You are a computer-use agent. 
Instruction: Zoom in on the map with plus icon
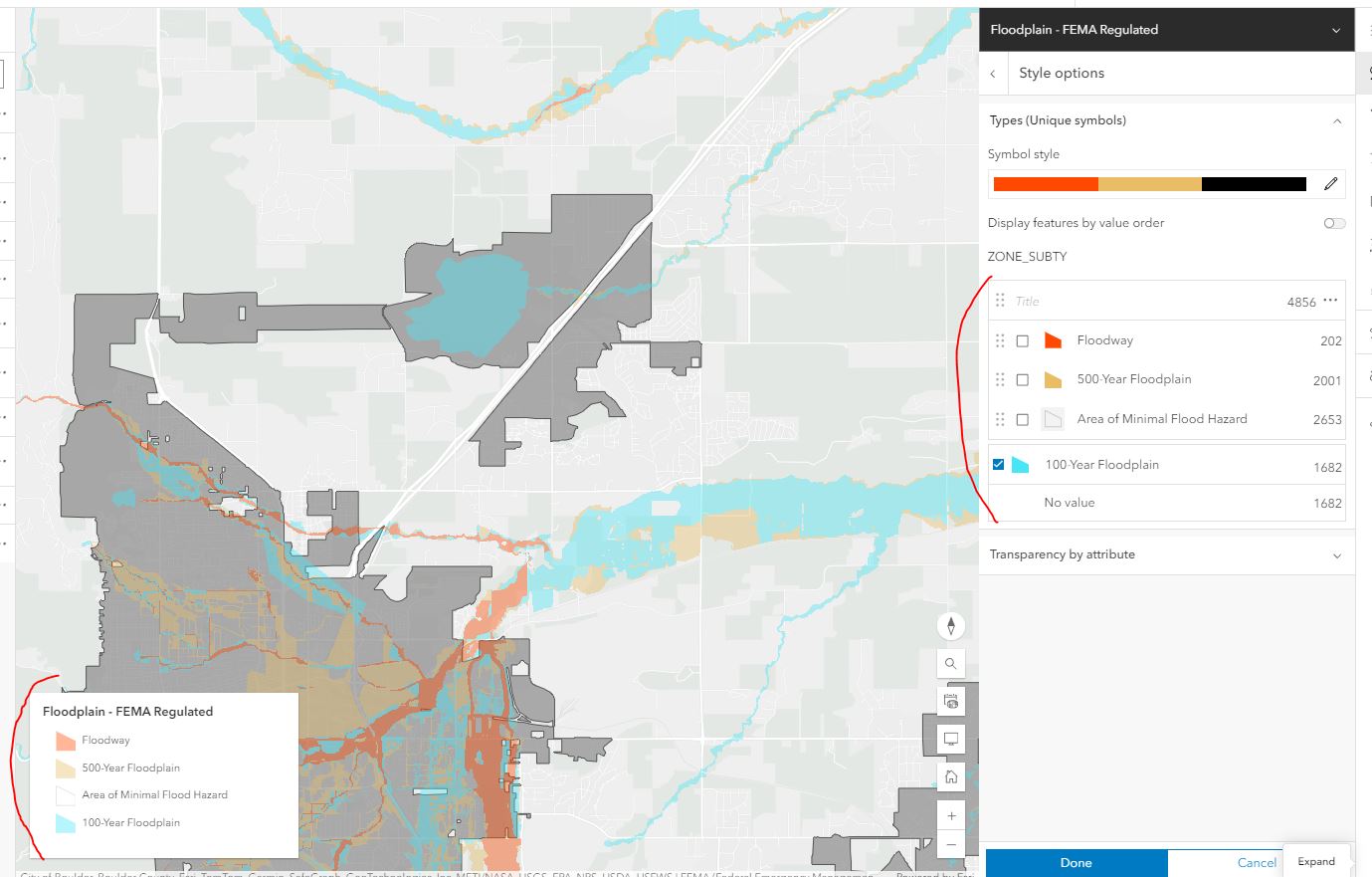(950, 814)
